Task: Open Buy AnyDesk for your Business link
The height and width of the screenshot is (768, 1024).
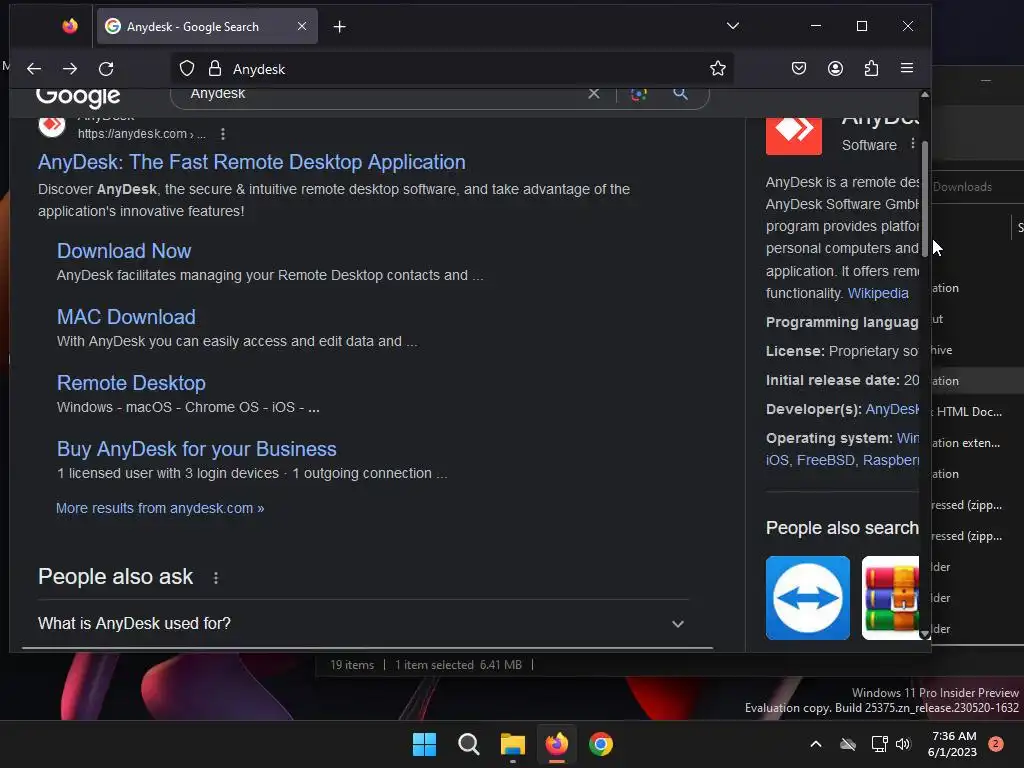Action: (x=197, y=449)
